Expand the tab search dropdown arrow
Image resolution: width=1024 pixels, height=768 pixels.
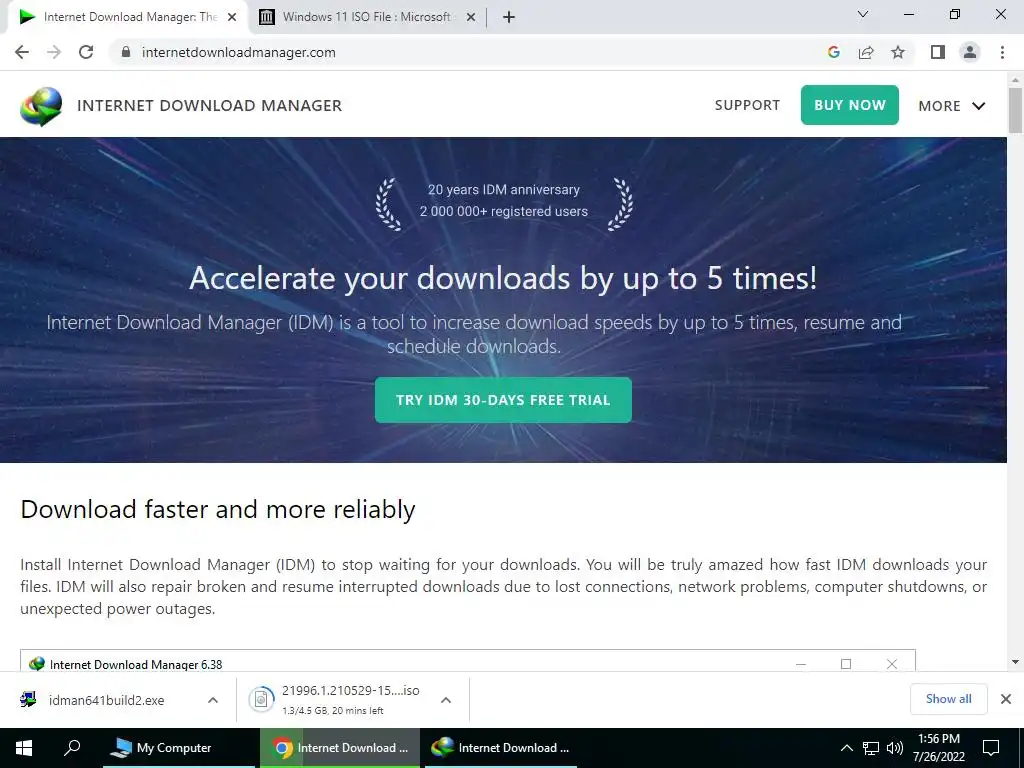tap(863, 14)
